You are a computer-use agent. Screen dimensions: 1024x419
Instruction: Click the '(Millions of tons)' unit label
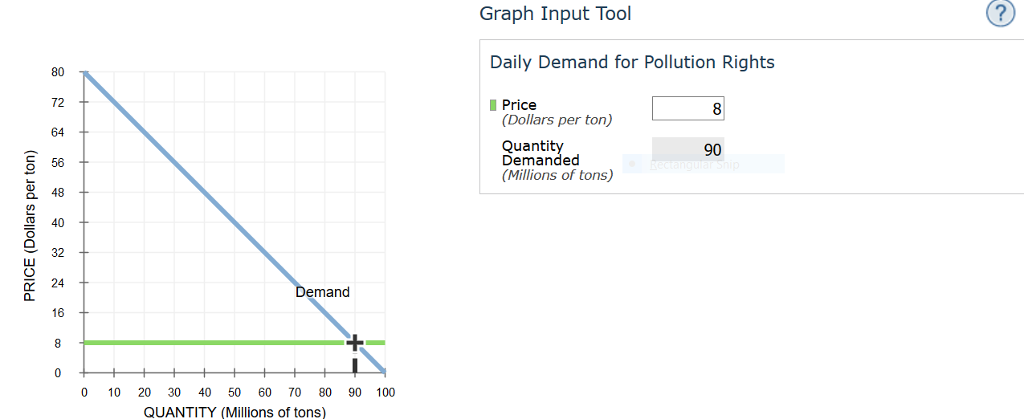557,176
